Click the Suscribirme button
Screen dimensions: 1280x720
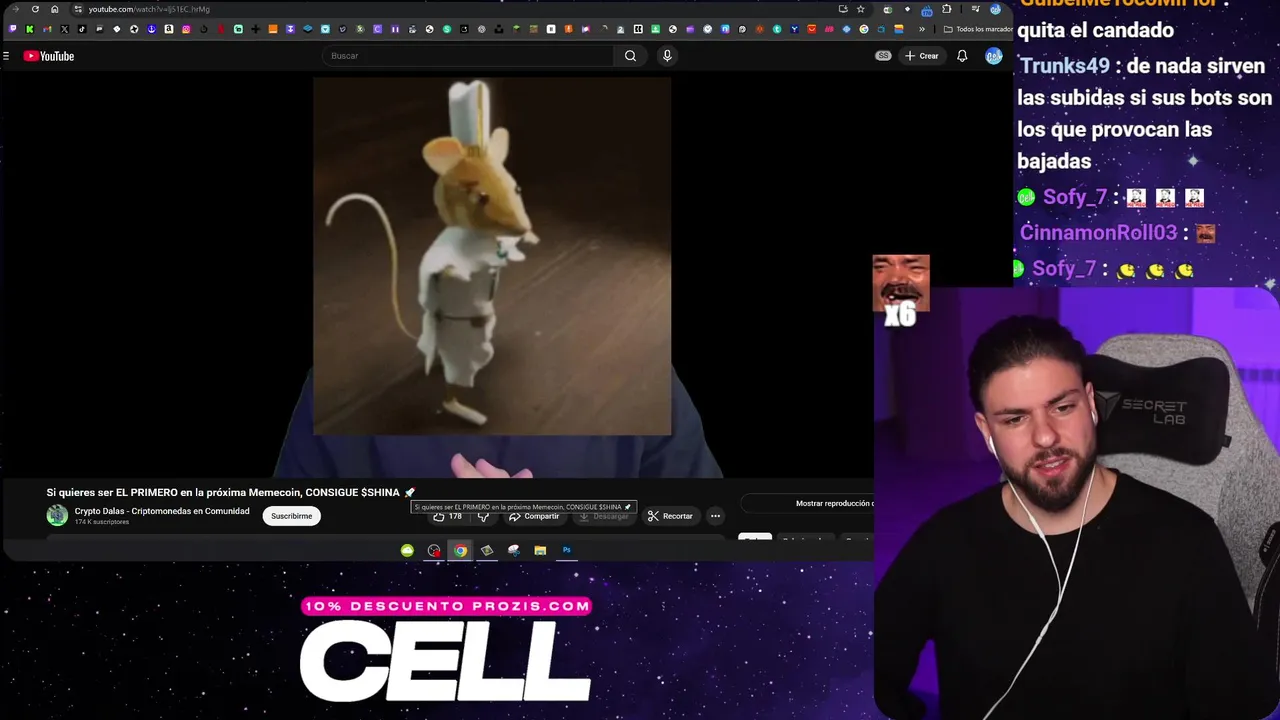(x=292, y=516)
